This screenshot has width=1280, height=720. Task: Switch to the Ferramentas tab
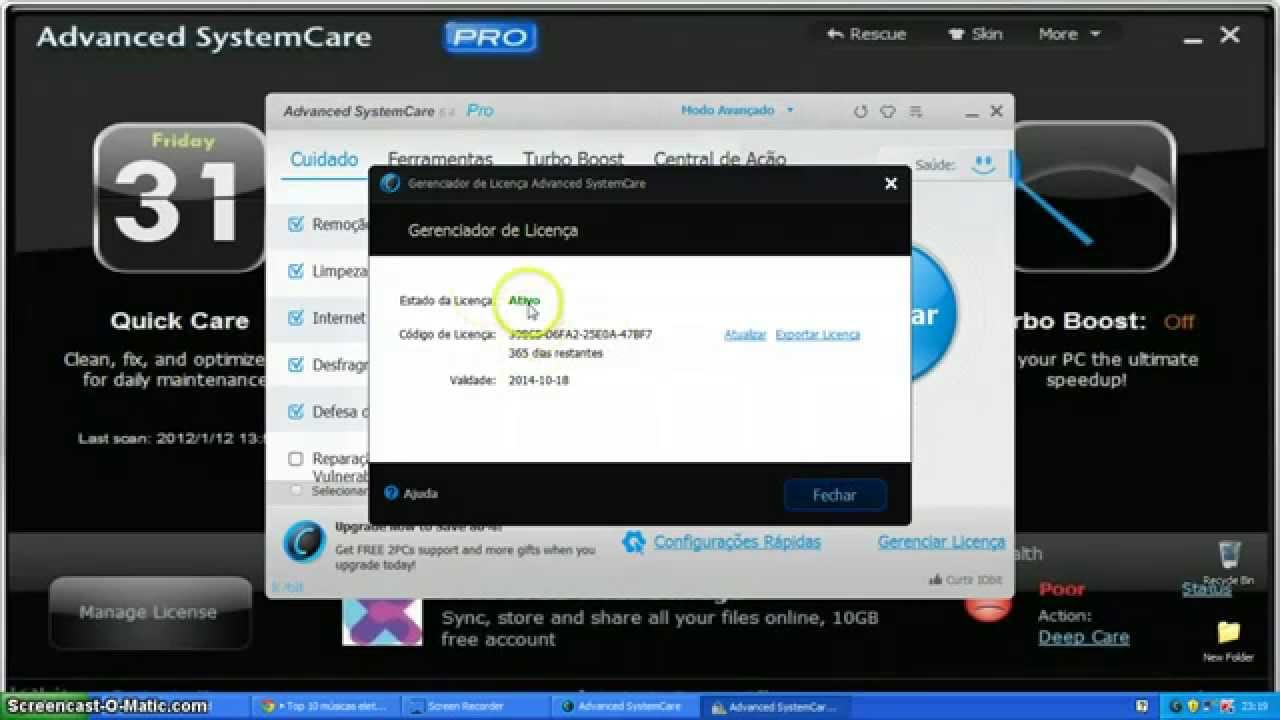(x=440, y=159)
